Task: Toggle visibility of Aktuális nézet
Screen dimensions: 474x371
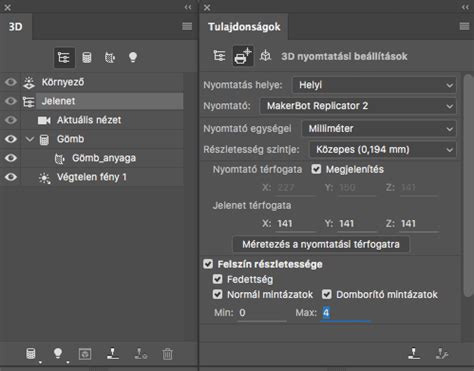Action: point(11,120)
